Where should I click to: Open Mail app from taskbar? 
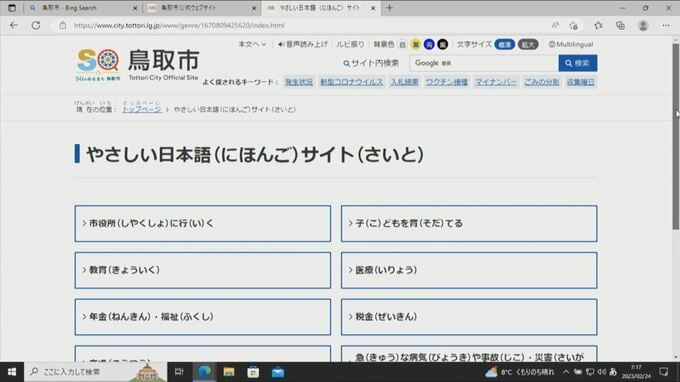[x=278, y=372]
